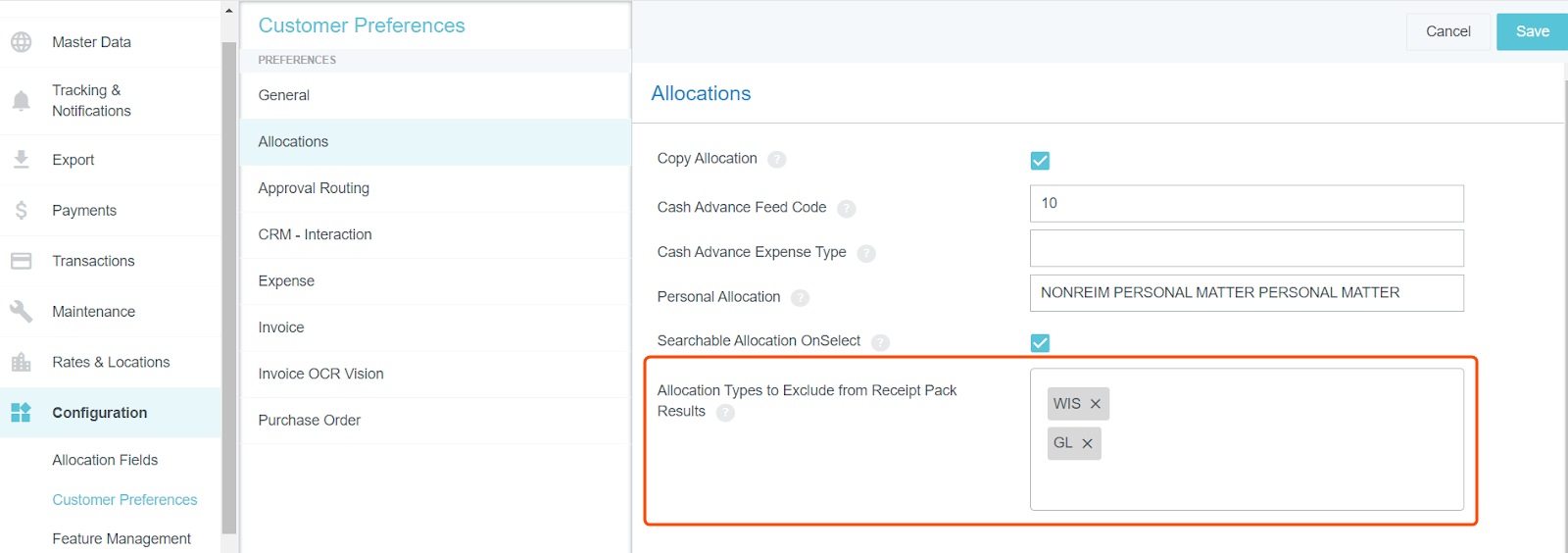Viewport: 1568px width, 553px height.
Task: Remove the GL allocation type tag
Action: (1087, 443)
